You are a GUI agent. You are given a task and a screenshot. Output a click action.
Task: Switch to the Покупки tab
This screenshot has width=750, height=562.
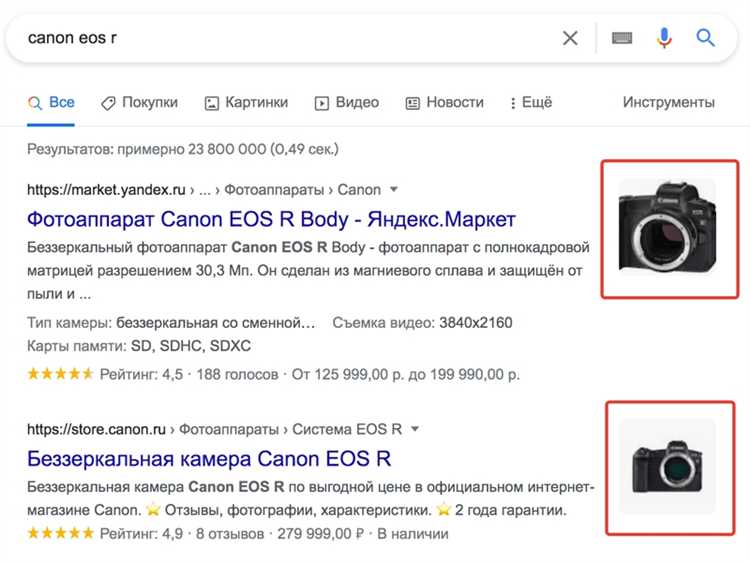pyautogui.click(x=139, y=102)
